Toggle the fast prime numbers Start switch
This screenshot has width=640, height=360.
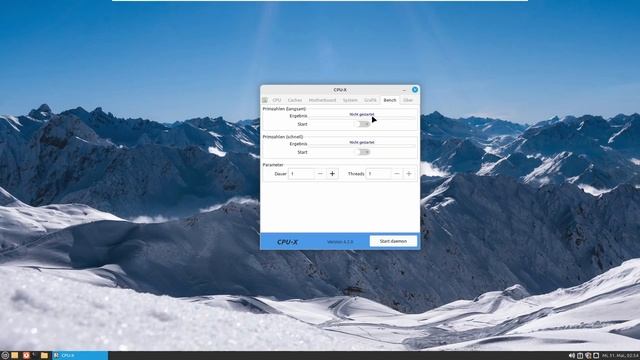click(362, 152)
